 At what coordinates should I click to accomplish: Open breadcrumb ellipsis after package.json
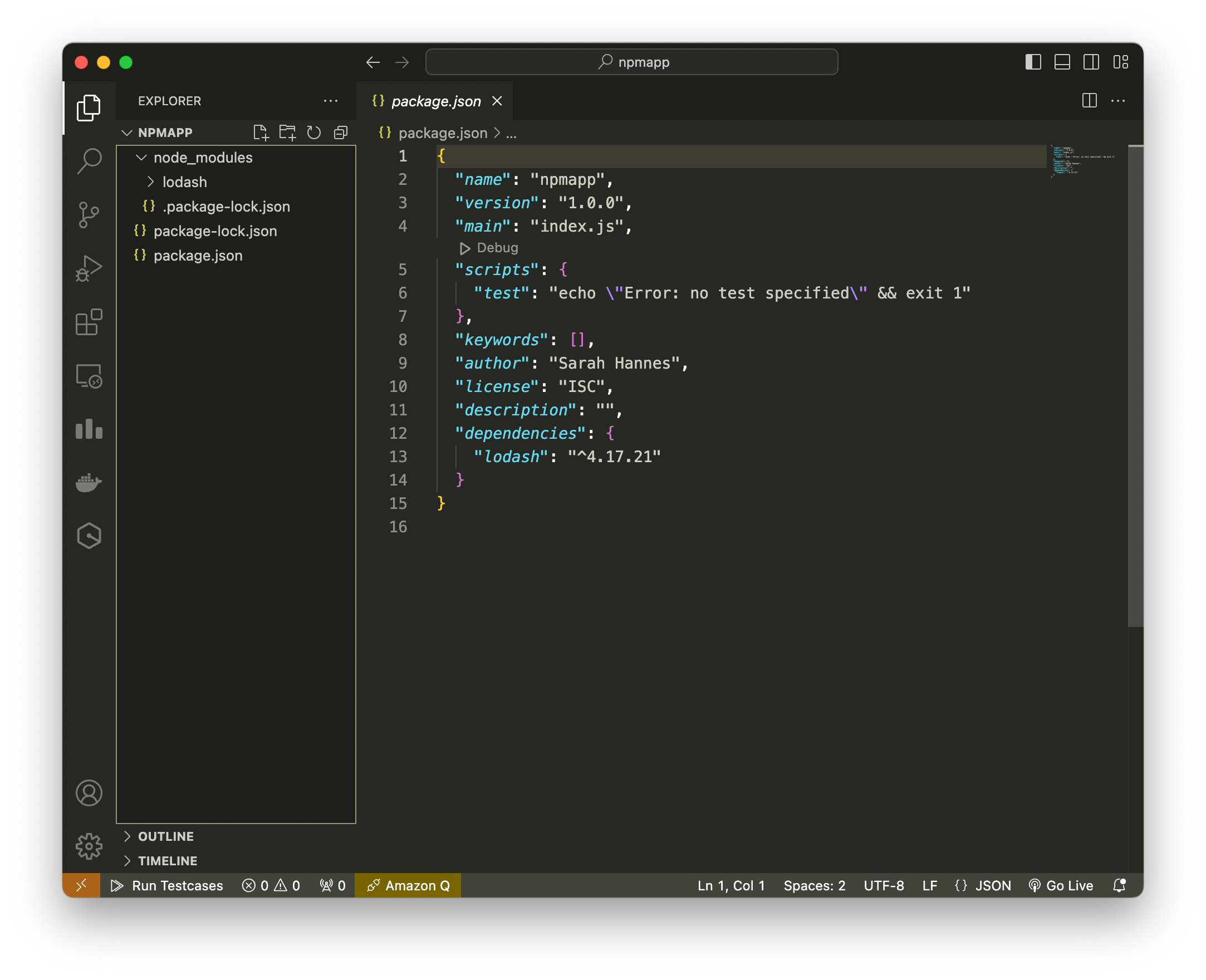click(x=511, y=133)
